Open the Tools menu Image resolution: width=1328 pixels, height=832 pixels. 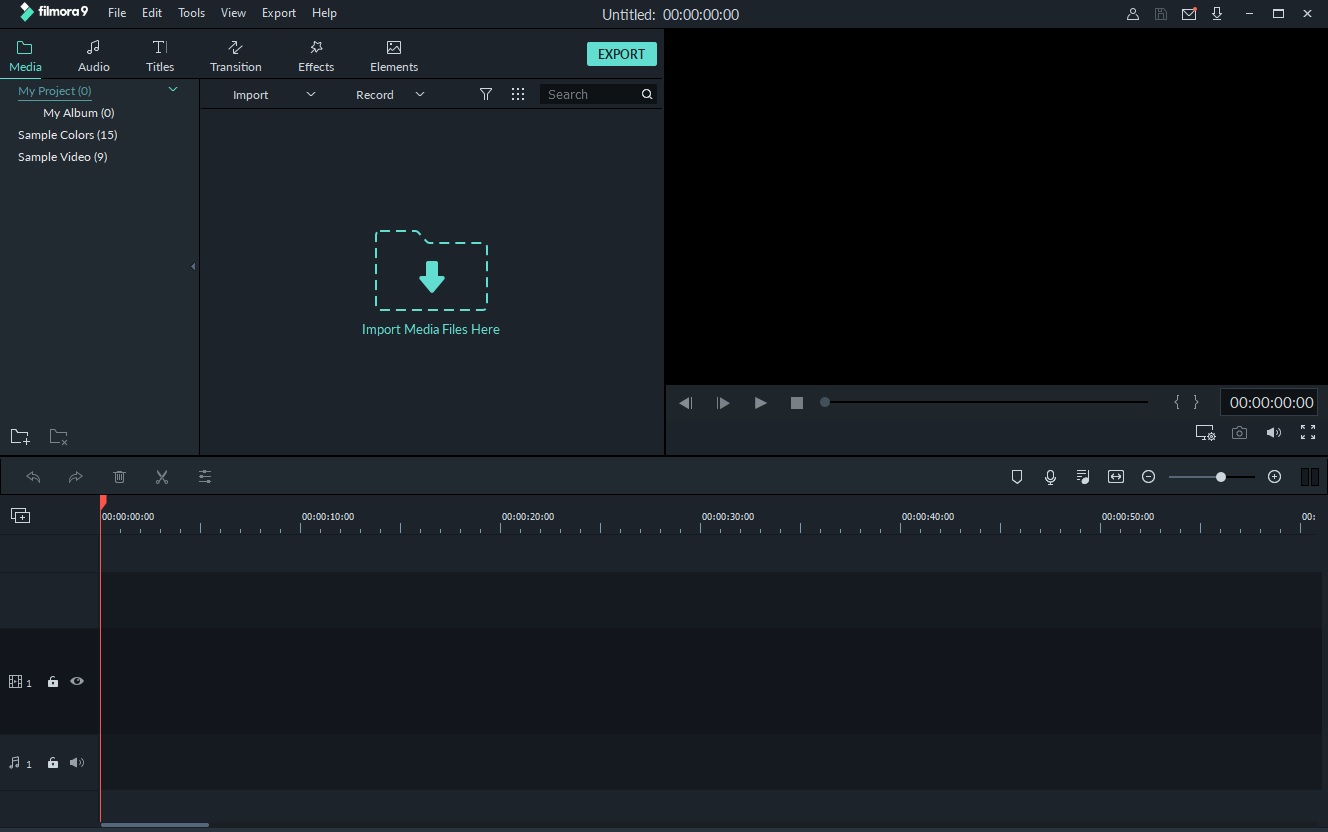click(191, 13)
